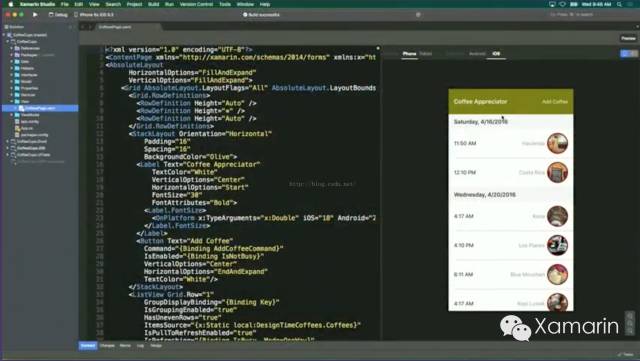Viewport: 640px width, 361px height.
Task: Switch previewer to Phone form factor
Action: tap(409, 53)
